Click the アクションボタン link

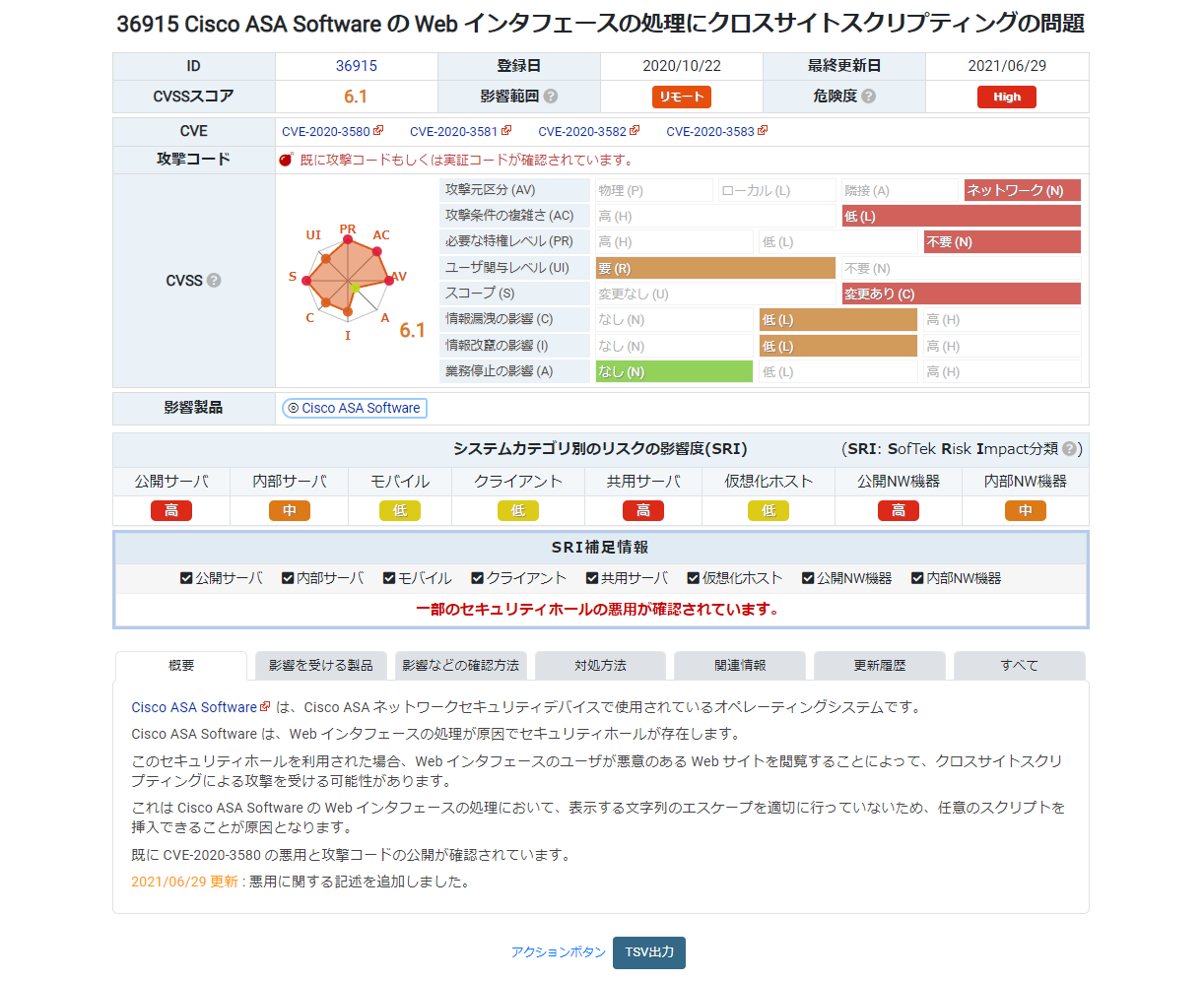click(x=559, y=952)
